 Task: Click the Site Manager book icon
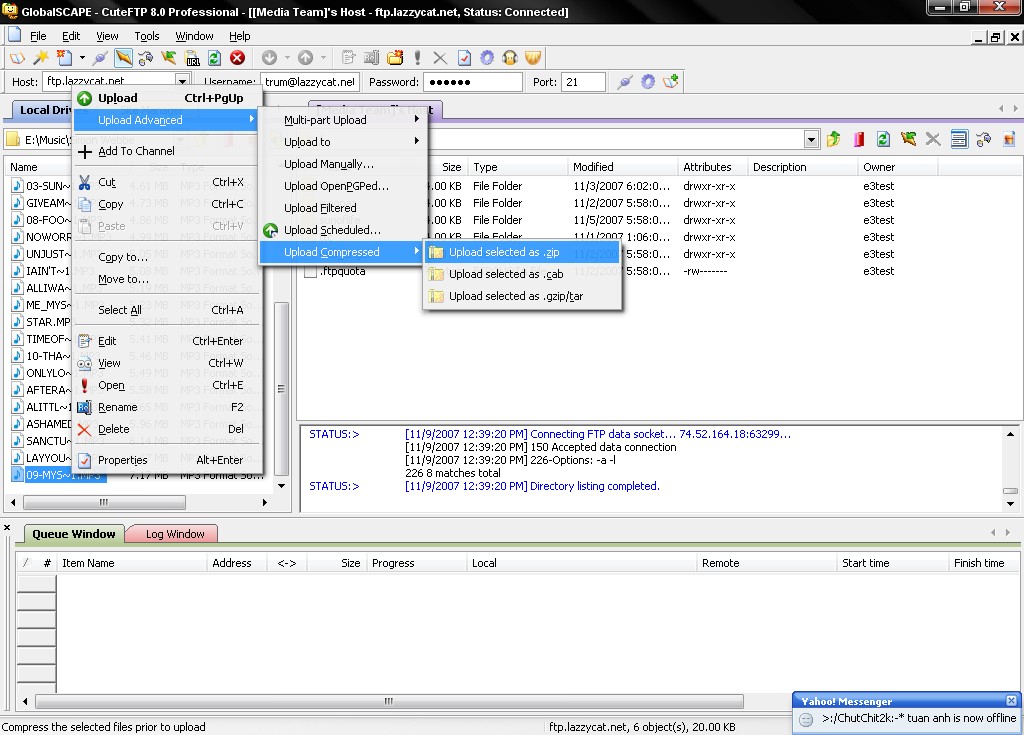pyautogui.click(x=17, y=58)
